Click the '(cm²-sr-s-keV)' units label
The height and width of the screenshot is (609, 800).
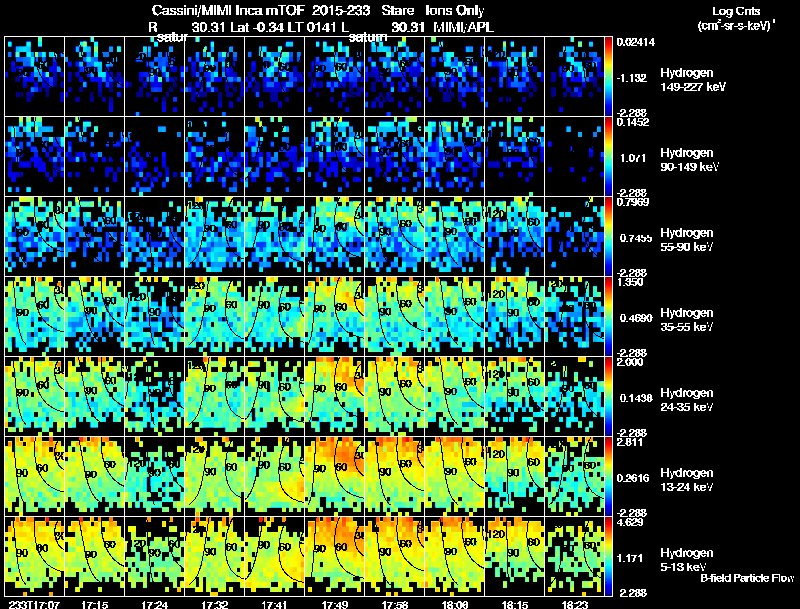tap(735, 26)
